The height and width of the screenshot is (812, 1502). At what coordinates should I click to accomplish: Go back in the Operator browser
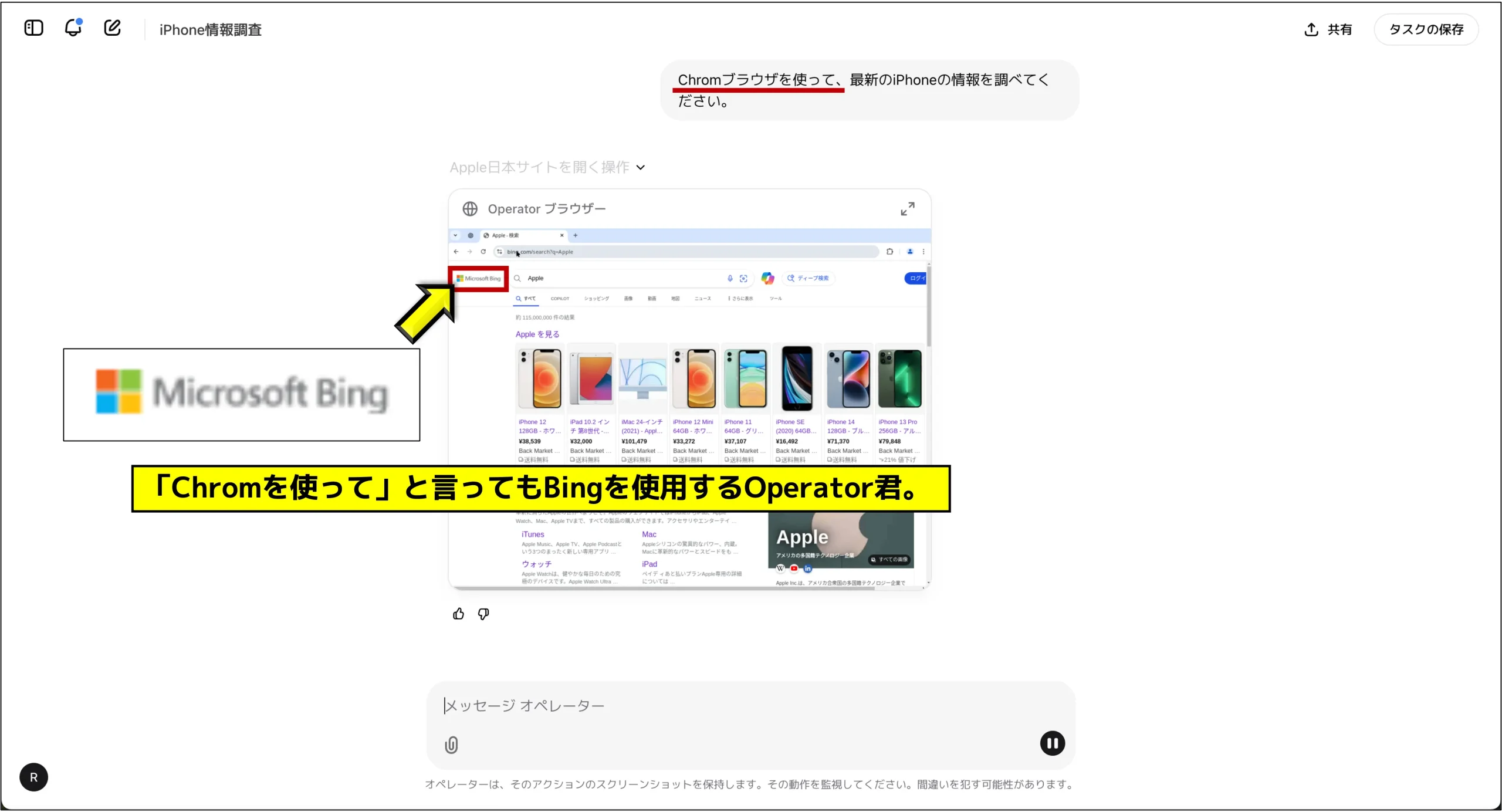pos(456,252)
